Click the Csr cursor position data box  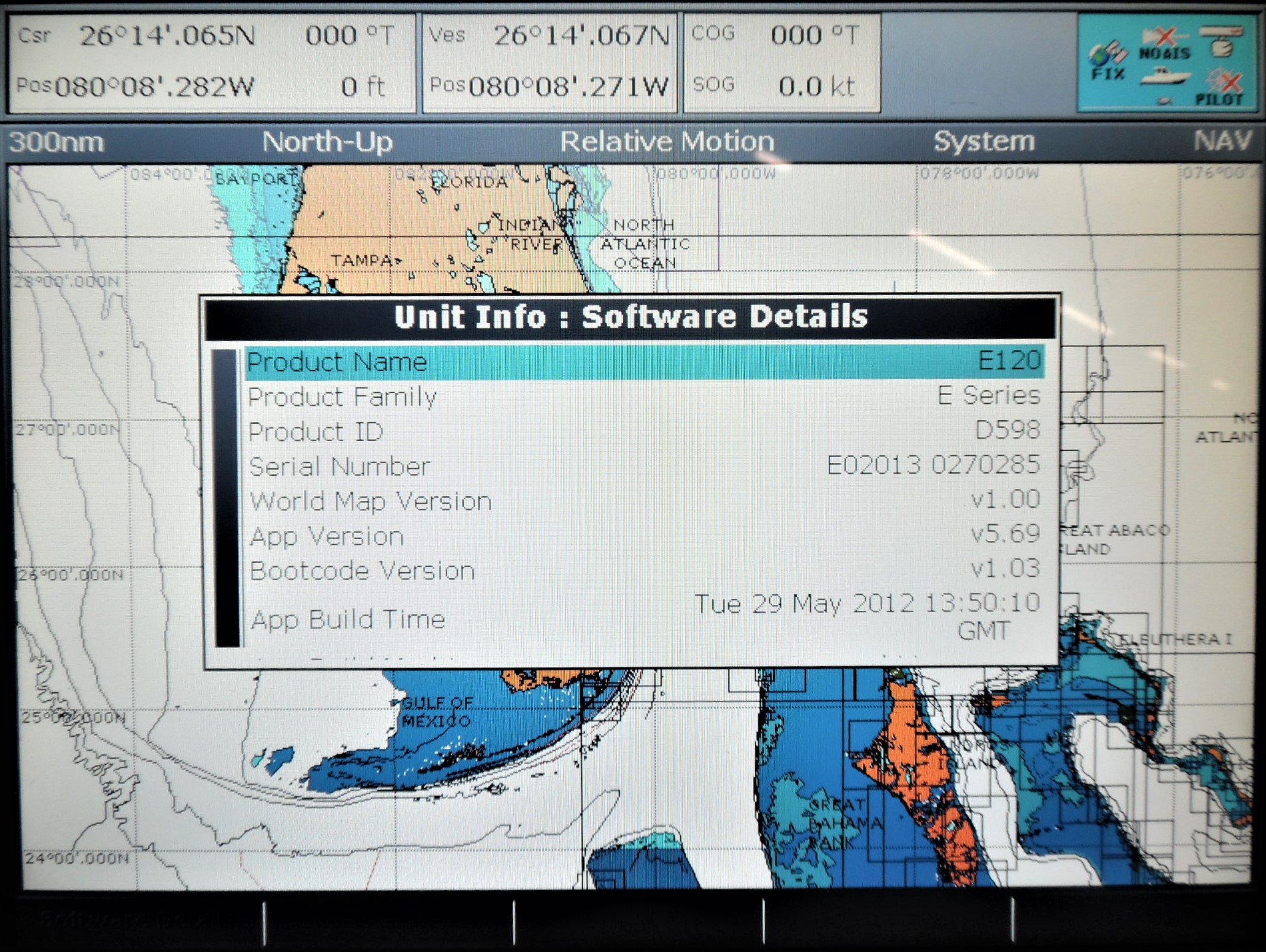(211, 63)
